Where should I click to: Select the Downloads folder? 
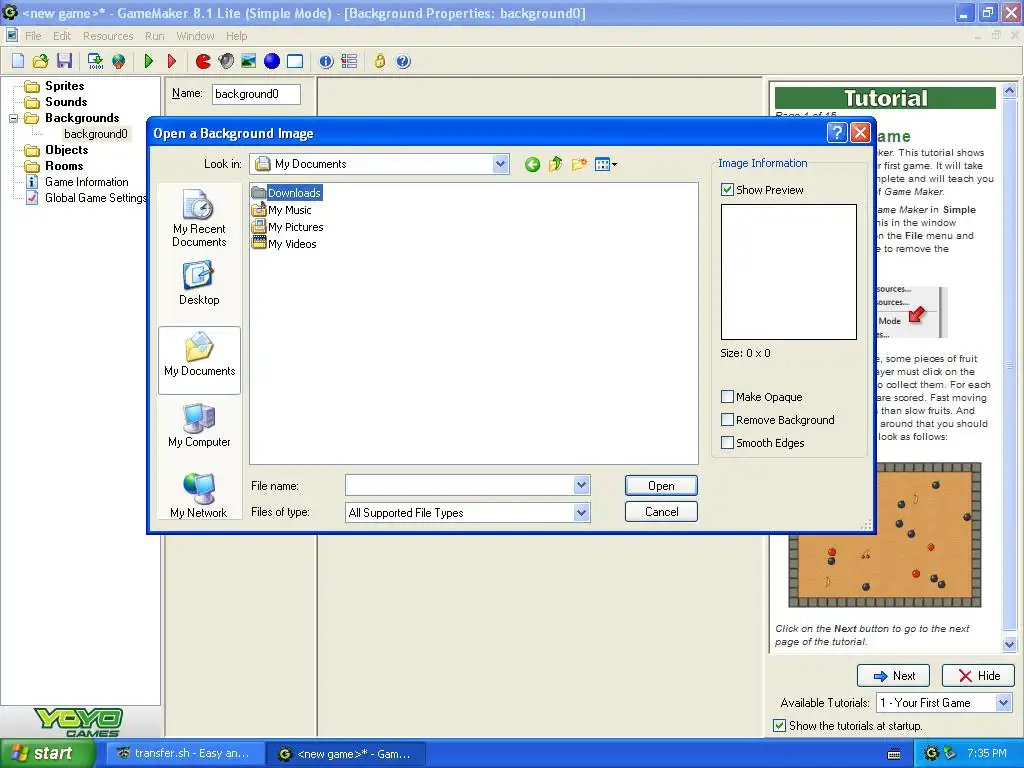point(287,193)
